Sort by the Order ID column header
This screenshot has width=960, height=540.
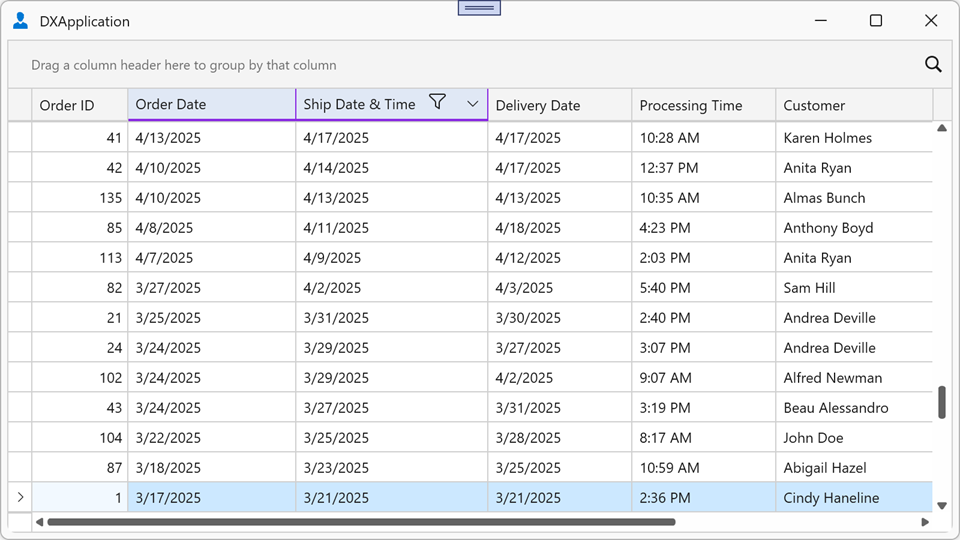click(80, 105)
